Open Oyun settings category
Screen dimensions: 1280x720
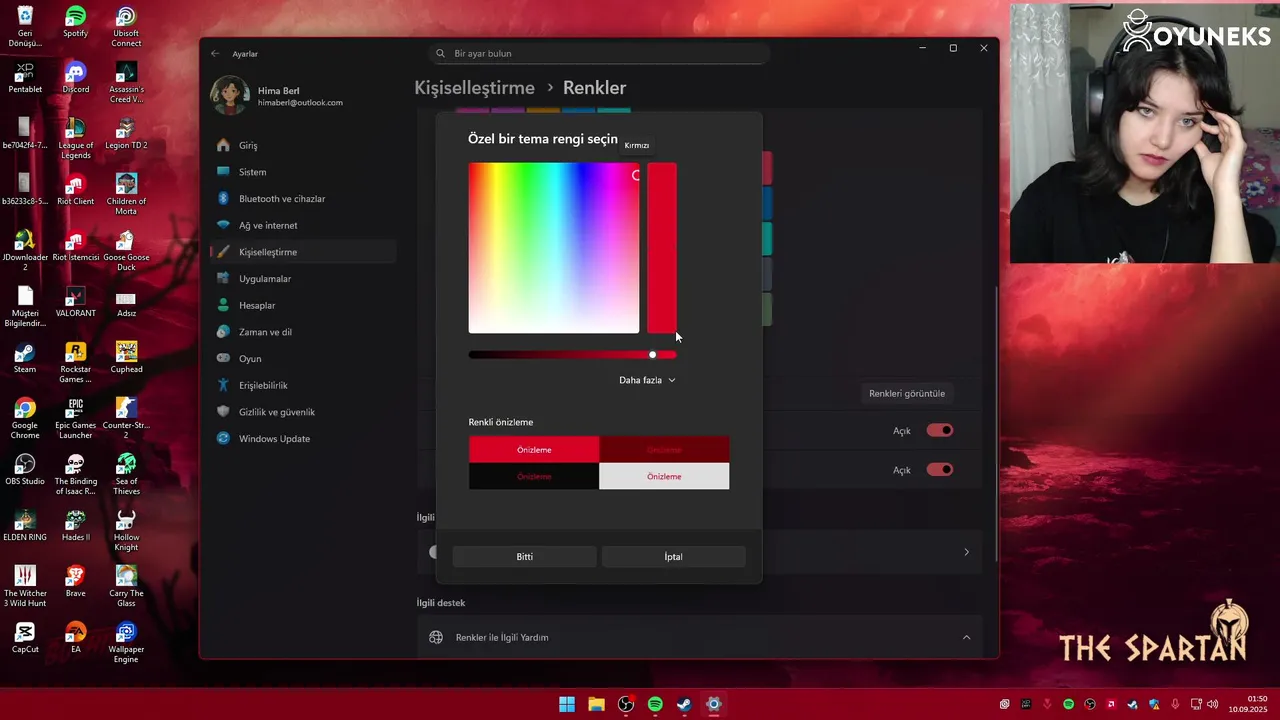click(304, 358)
